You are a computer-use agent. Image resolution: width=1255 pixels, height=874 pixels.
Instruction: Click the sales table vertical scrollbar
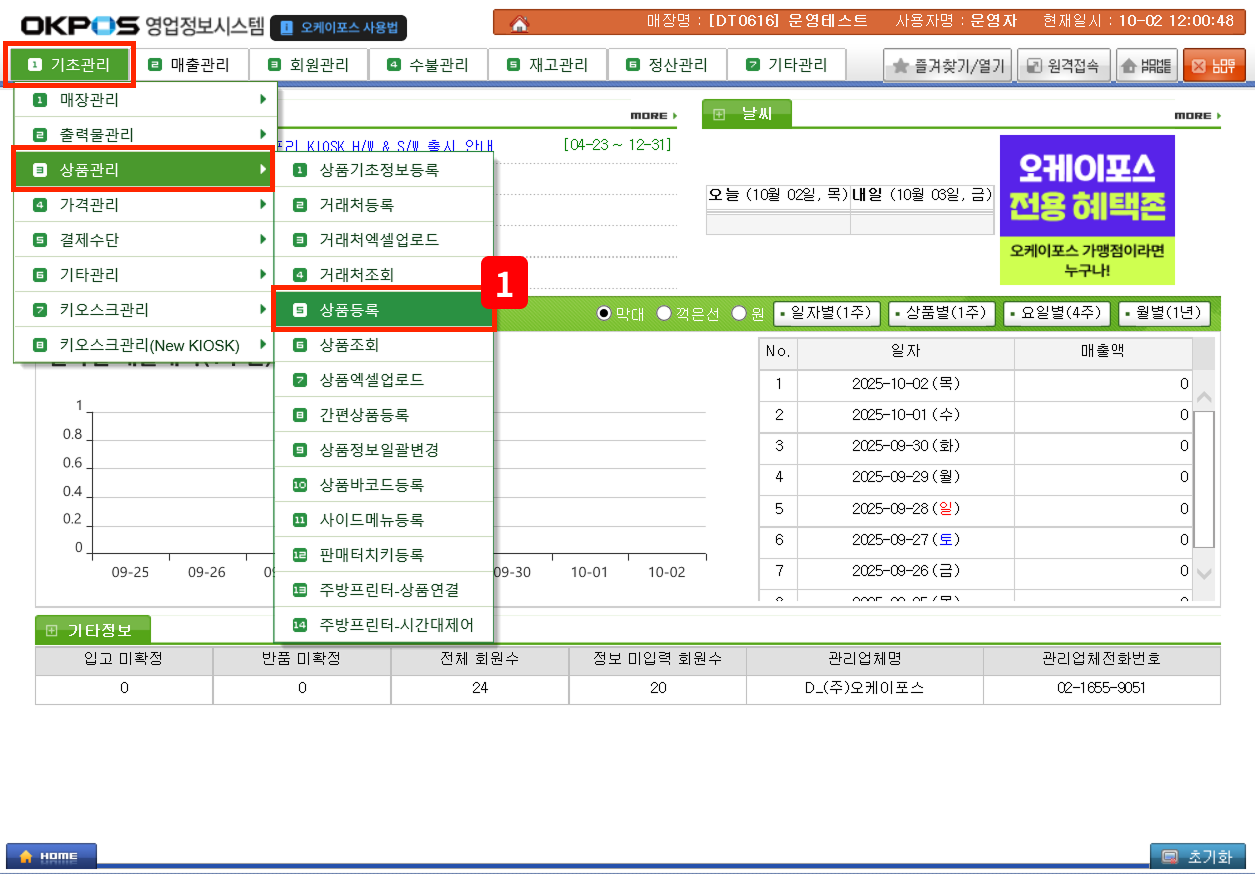[1204, 480]
